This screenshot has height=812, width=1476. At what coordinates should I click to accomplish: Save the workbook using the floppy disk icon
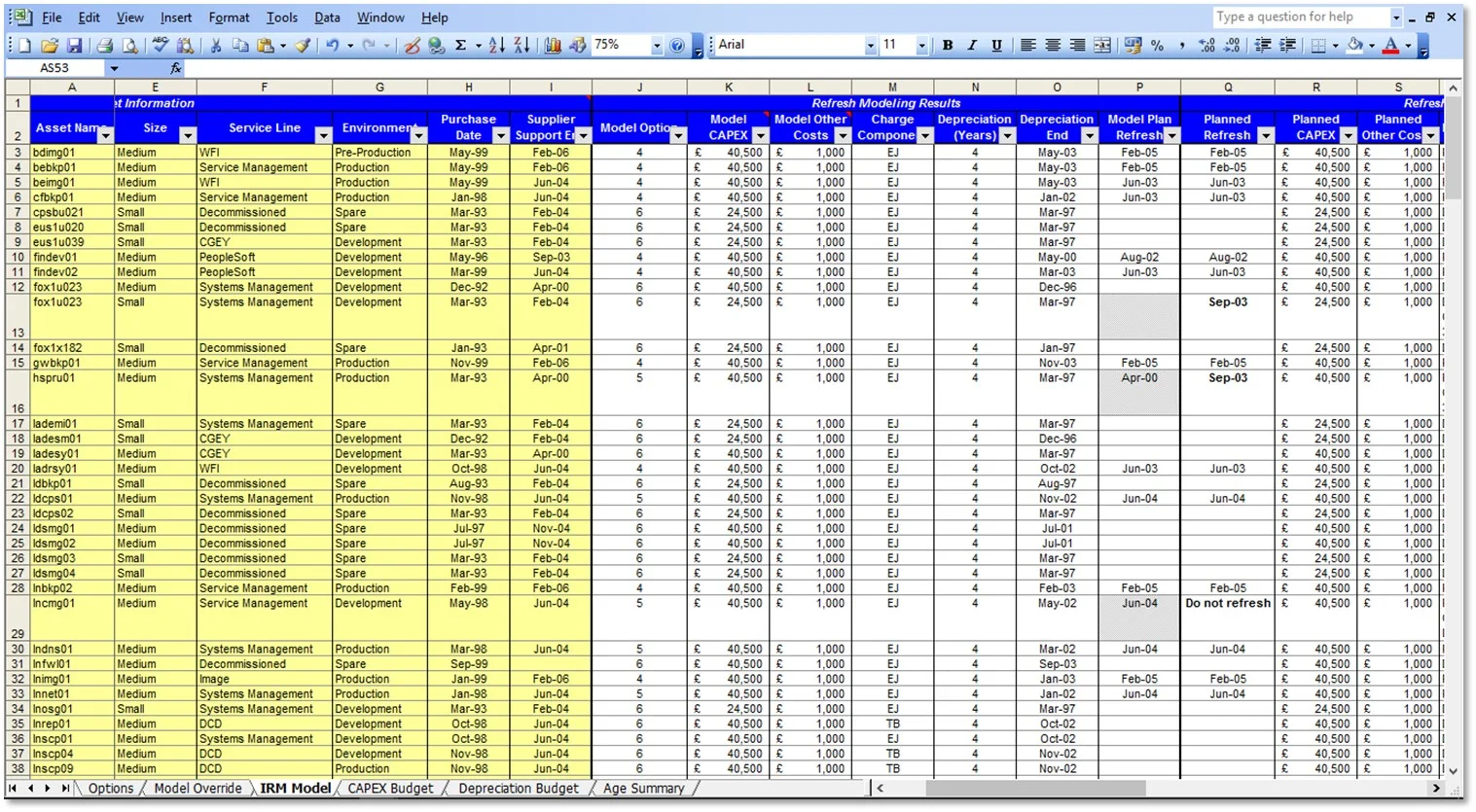74,45
